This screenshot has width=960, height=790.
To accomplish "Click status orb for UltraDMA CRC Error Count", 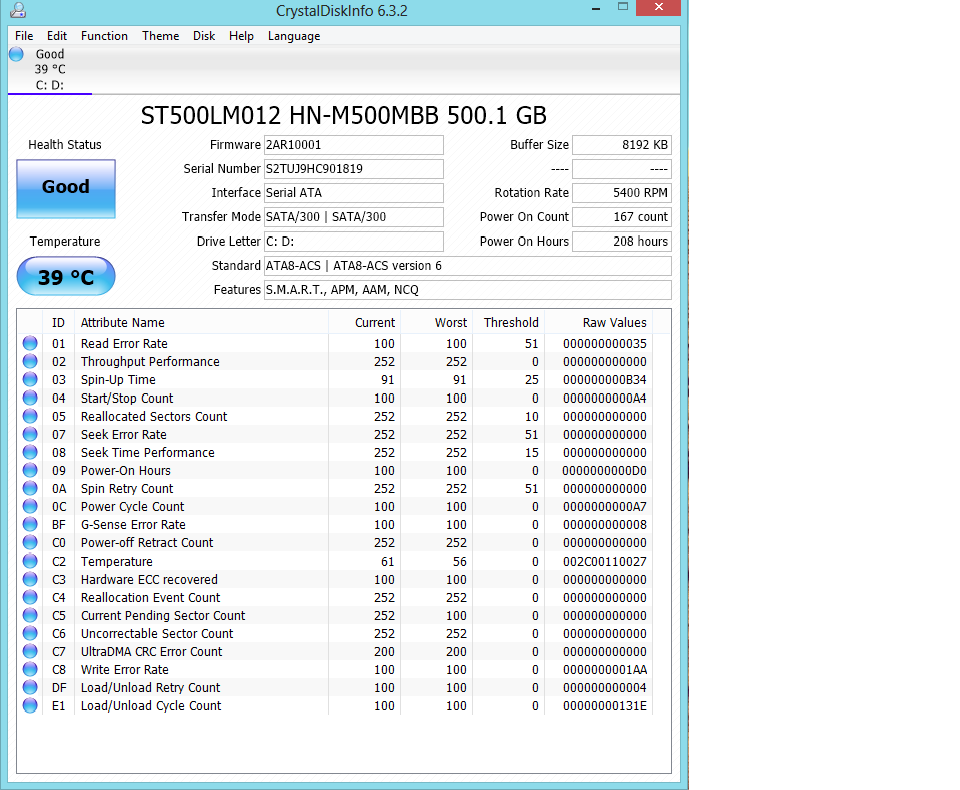I will click(30, 652).
